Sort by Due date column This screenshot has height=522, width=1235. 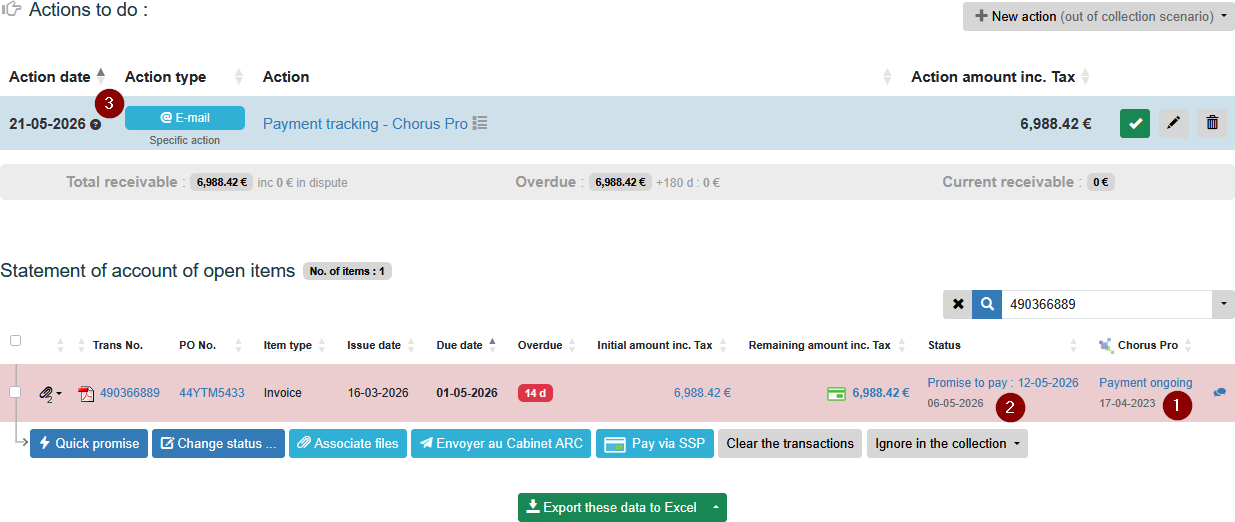[460, 345]
